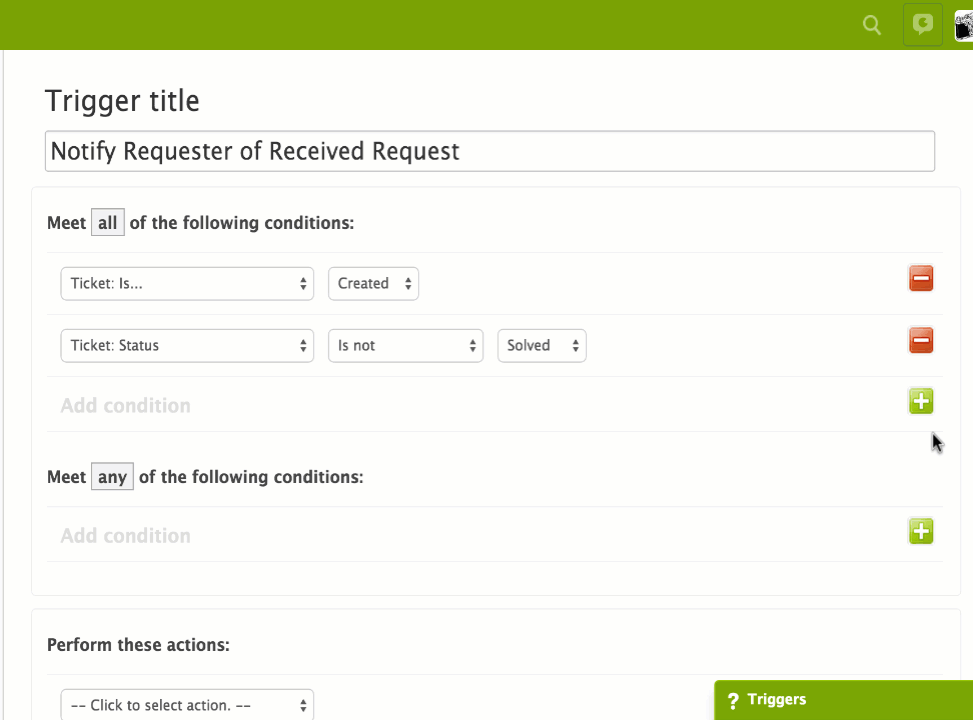This screenshot has width=973, height=720.
Task: Remove the Ticket: Is Created condition
Action: click(920, 279)
